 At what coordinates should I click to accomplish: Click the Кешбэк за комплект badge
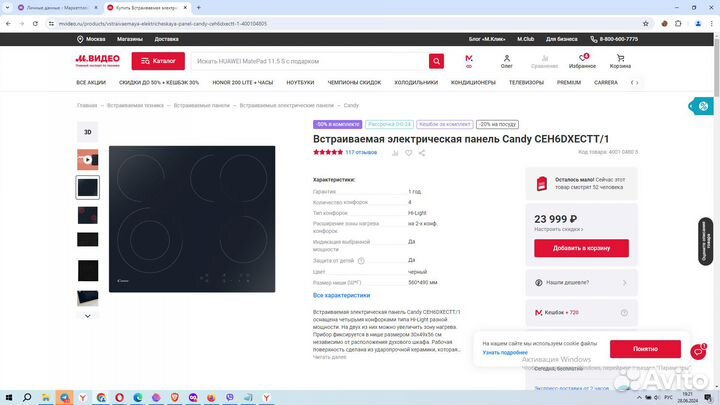tap(444, 124)
